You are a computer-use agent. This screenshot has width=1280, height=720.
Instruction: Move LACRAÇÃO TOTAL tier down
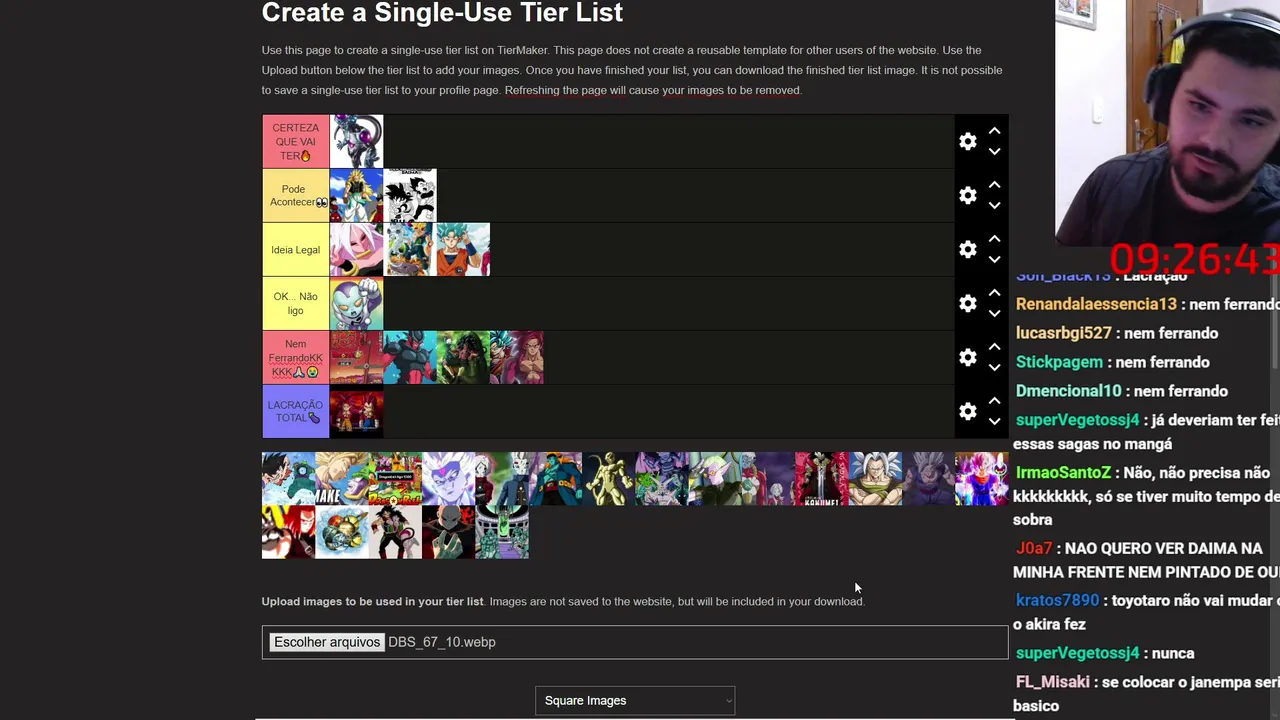click(x=994, y=422)
